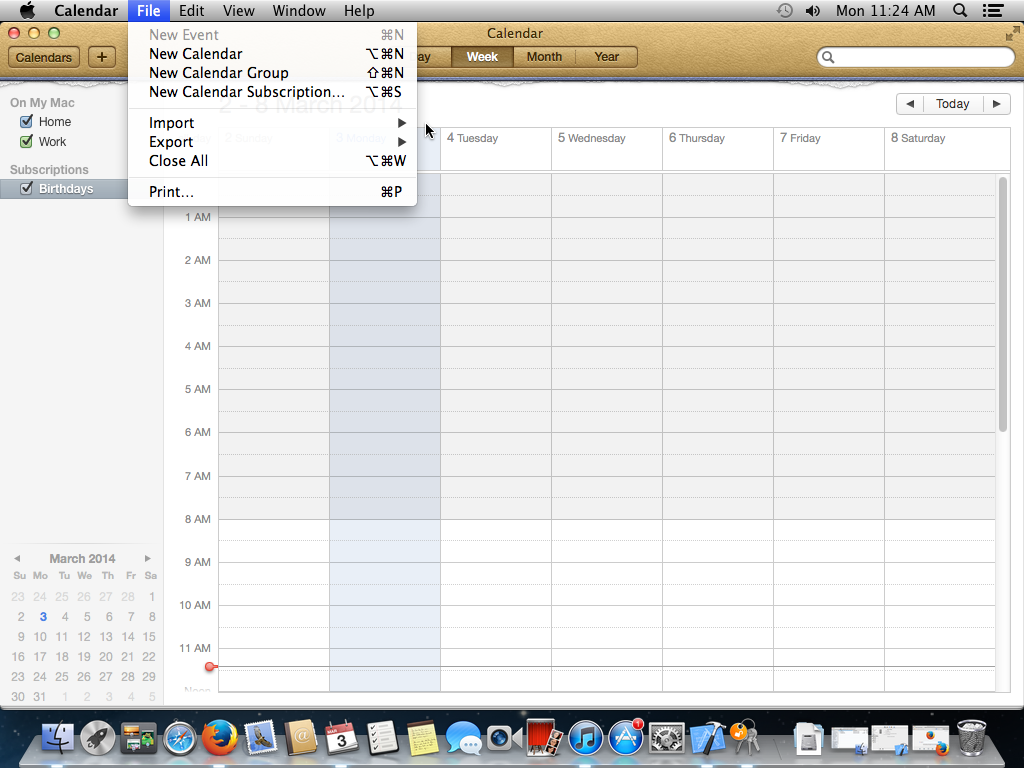Open minimized Firefox window in dock
Image resolution: width=1024 pixels, height=768 pixels.
click(931, 741)
